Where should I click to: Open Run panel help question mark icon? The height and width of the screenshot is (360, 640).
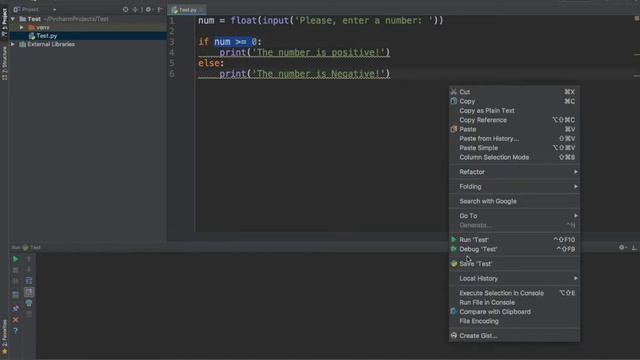point(16,331)
